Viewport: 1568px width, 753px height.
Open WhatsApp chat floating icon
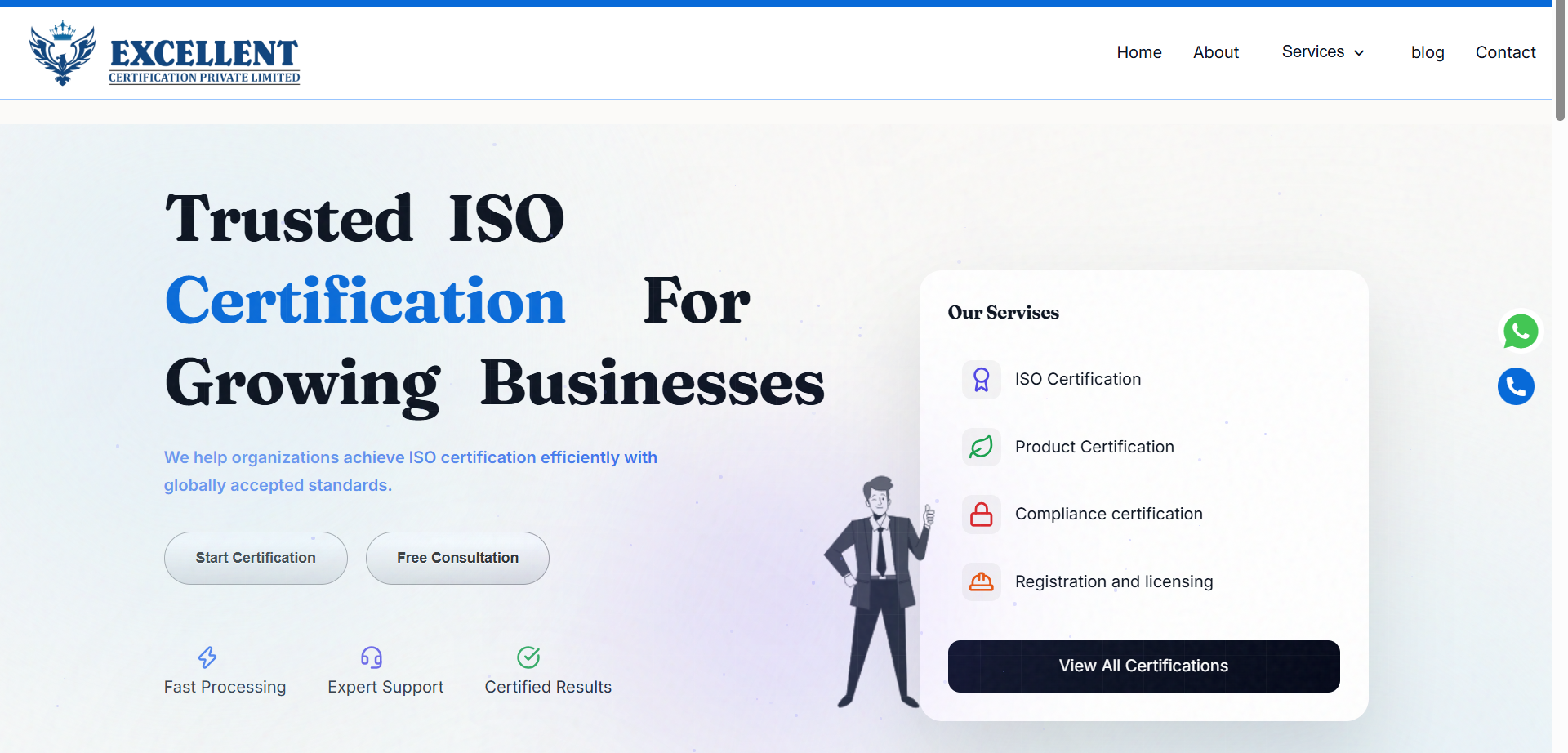(1521, 332)
